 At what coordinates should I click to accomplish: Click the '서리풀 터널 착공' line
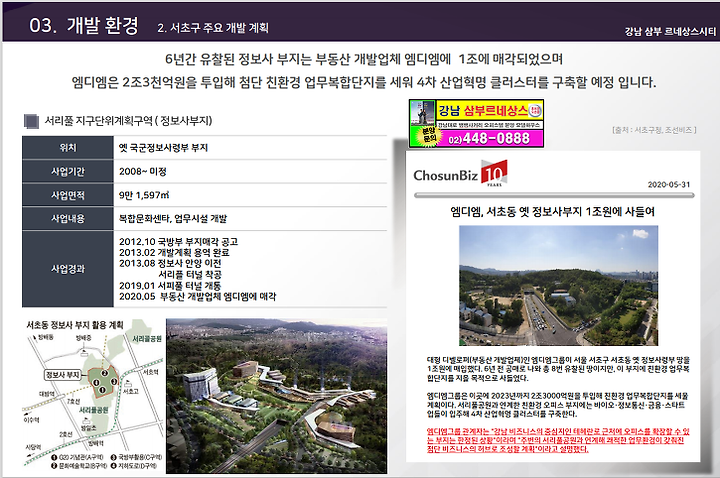[190, 275]
